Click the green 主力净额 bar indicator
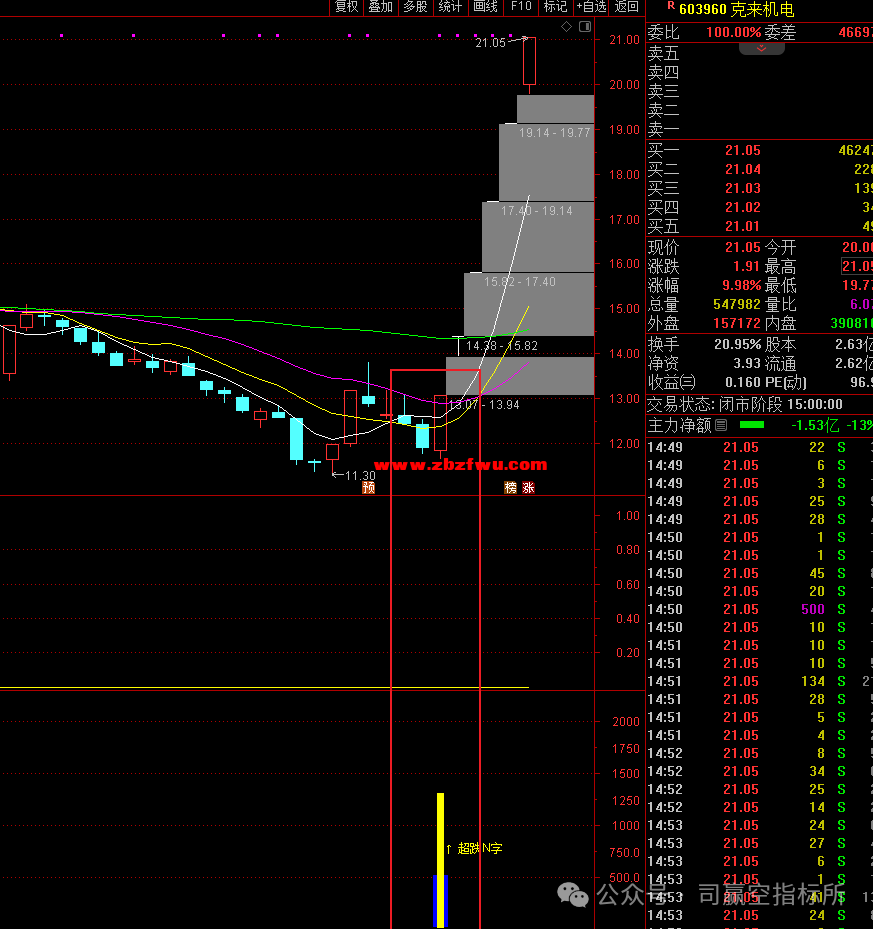 752,425
